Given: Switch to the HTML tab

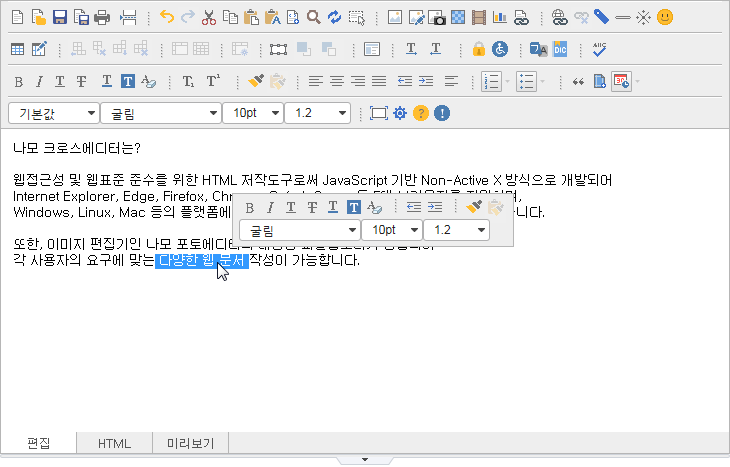Looking at the screenshot, I should [x=115, y=443].
